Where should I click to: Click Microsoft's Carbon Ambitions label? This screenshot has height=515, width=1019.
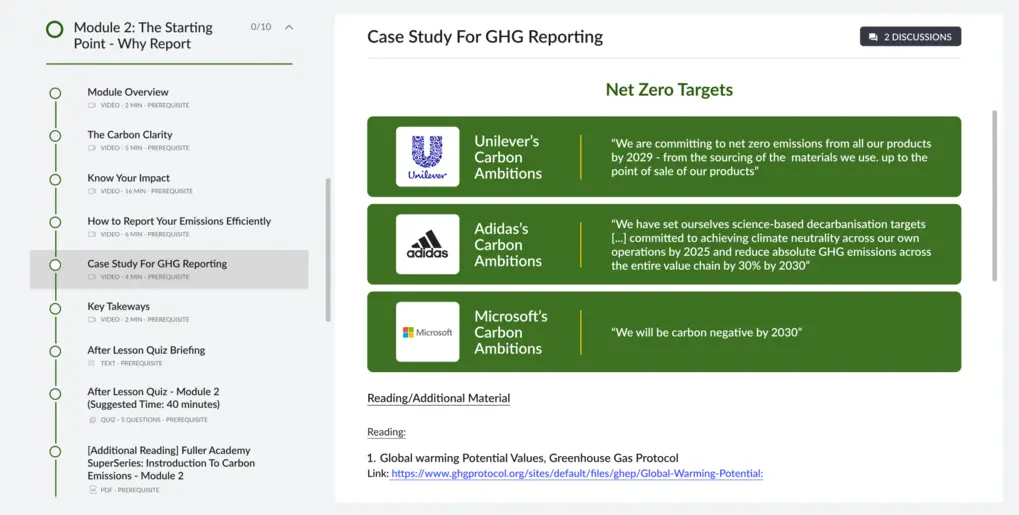(x=511, y=332)
